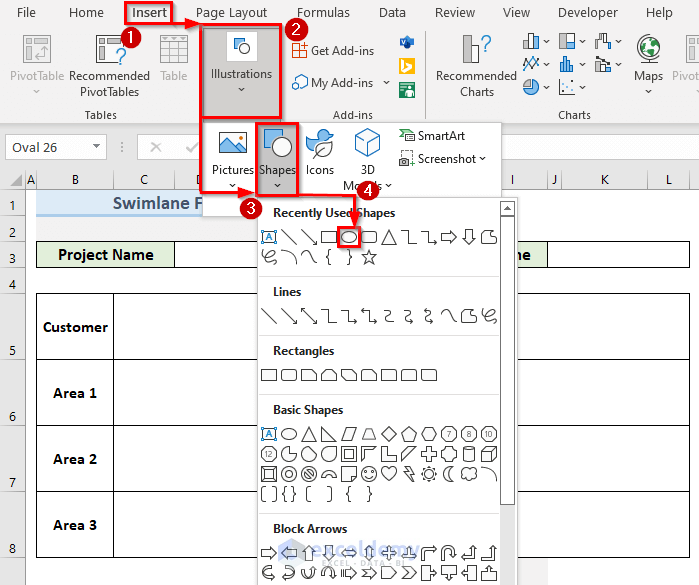The width and height of the screenshot is (699, 585).
Task: Switch to the Page Layout tab
Action: [231, 12]
